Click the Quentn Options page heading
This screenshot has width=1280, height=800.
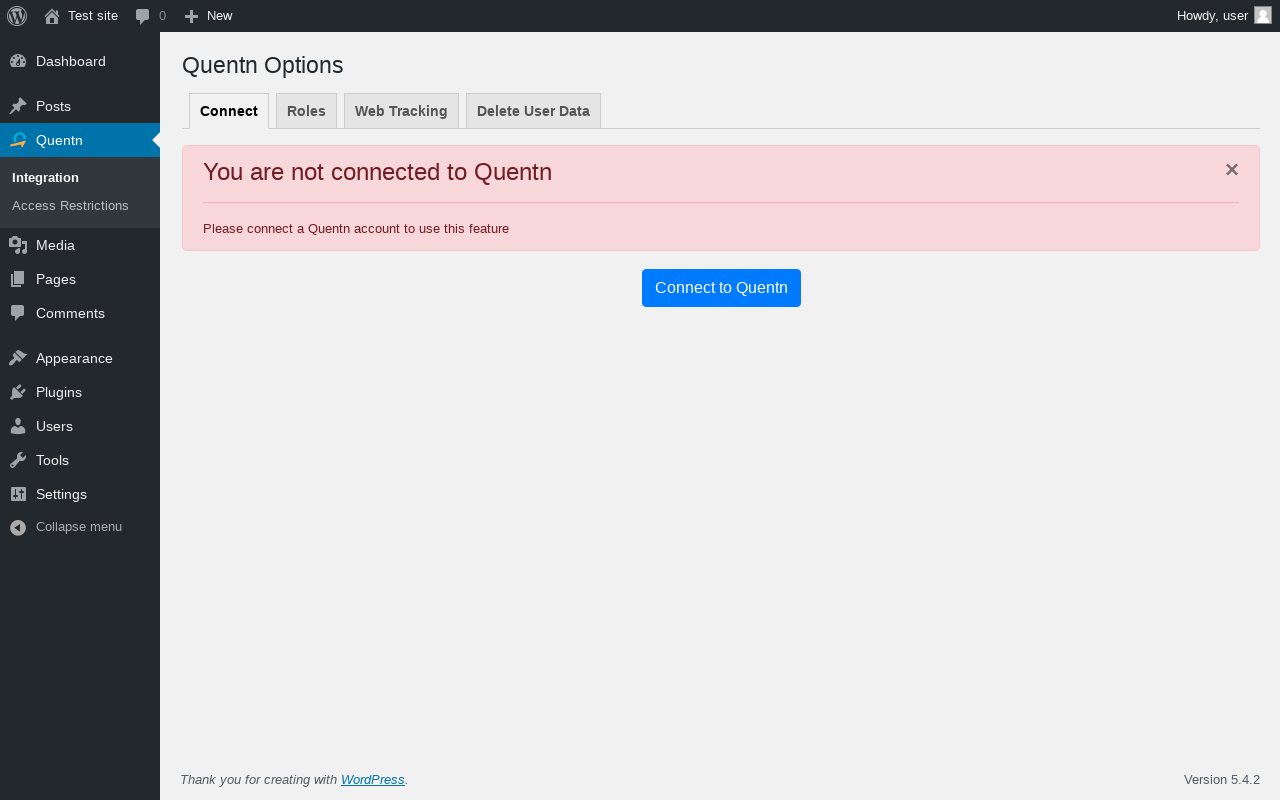point(263,65)
